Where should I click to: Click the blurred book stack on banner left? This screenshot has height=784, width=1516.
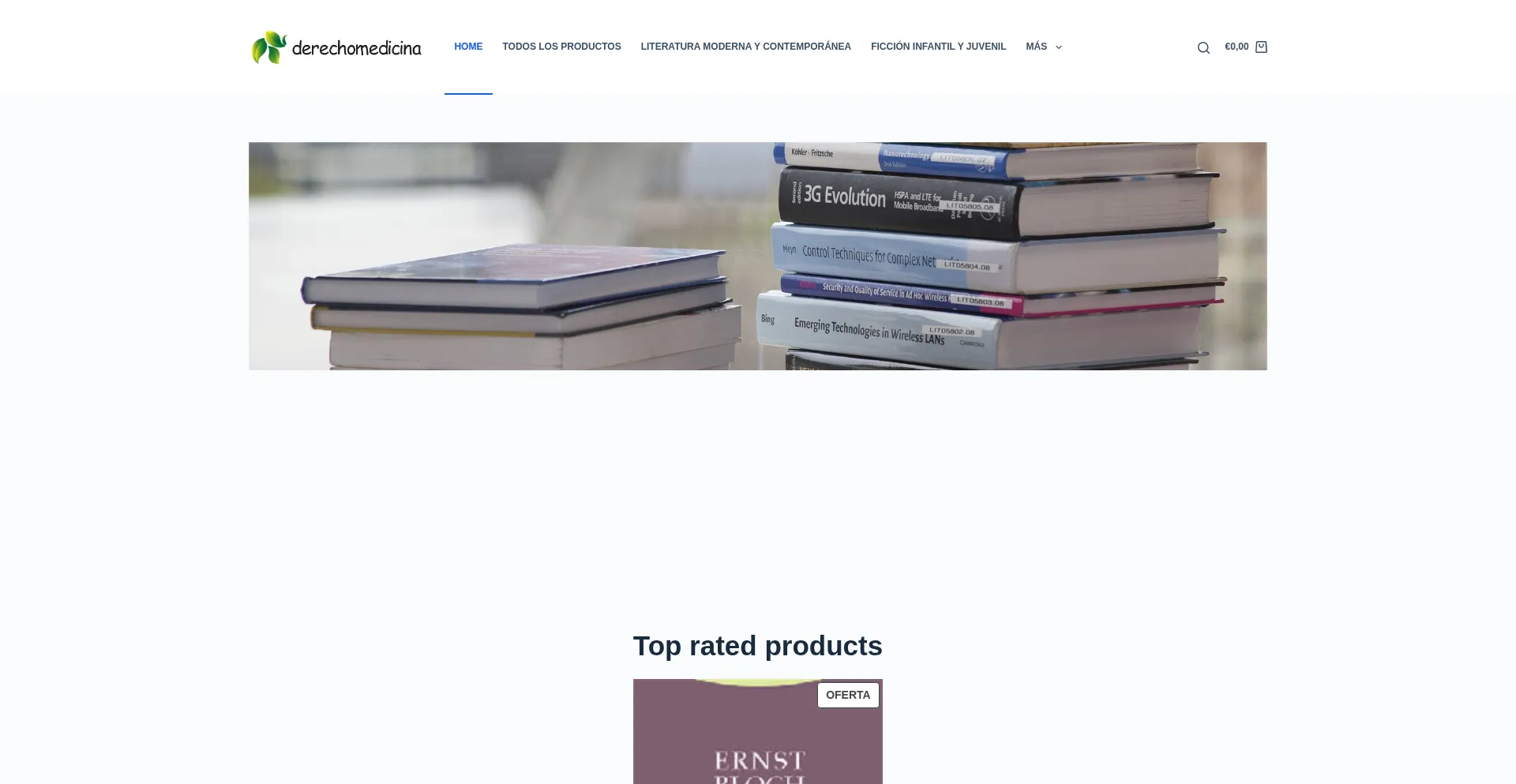pyautogui.click(x=521, y=306)
